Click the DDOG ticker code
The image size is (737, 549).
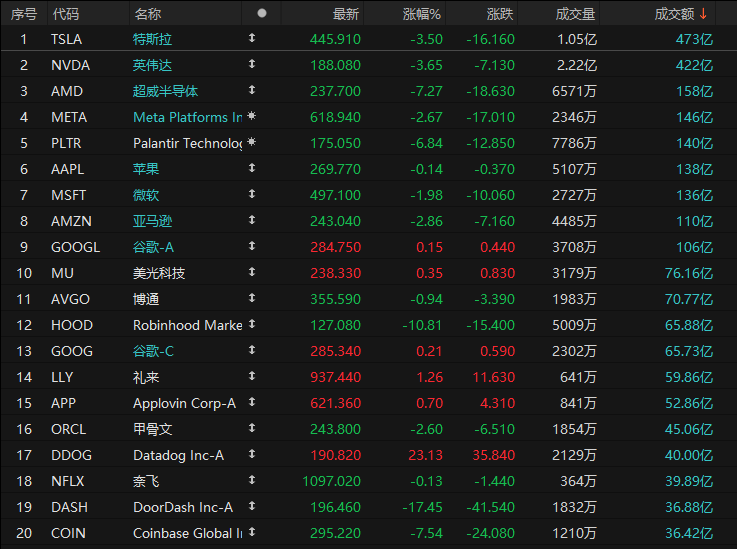(71, 455)
